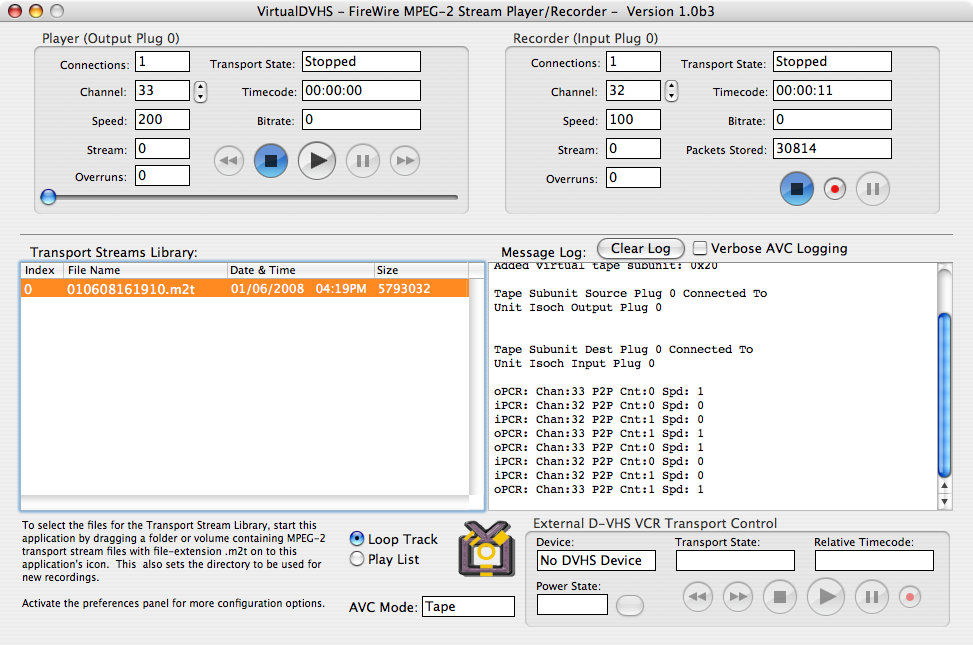Click the Relative Timecode field

(874, 561)
